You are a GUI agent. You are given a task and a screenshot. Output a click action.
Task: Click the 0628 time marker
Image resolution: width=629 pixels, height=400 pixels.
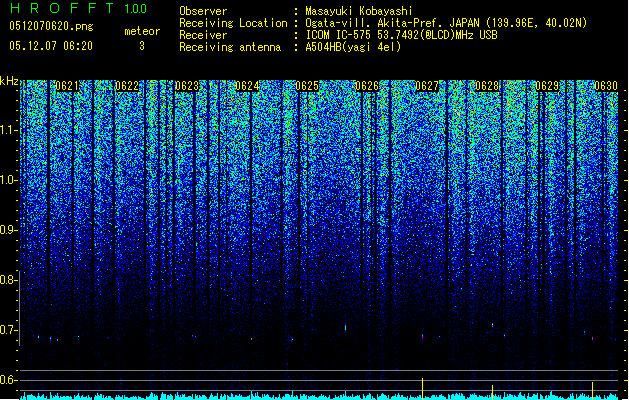487,86
